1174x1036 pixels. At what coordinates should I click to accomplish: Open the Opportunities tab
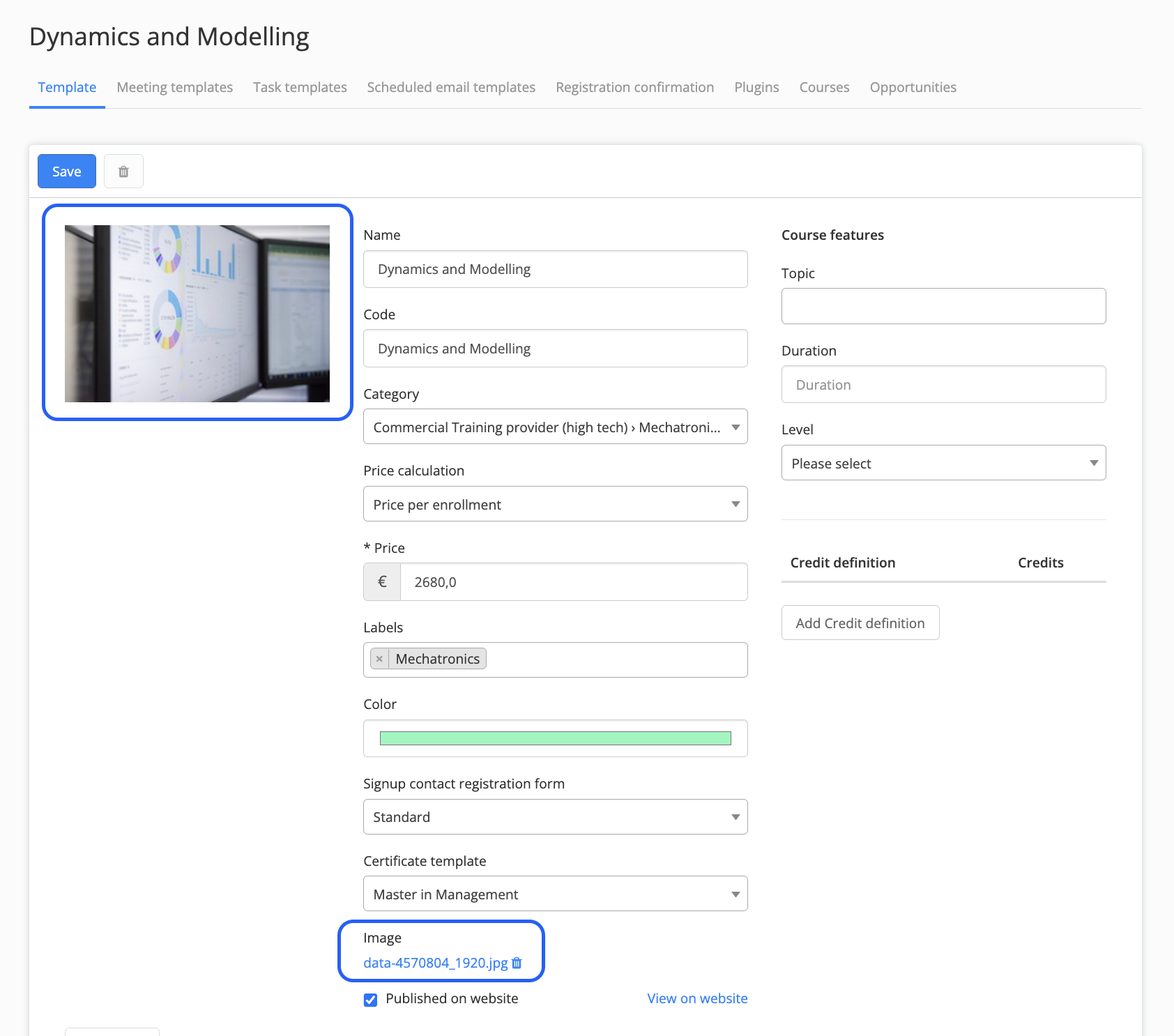pos(913,87)
